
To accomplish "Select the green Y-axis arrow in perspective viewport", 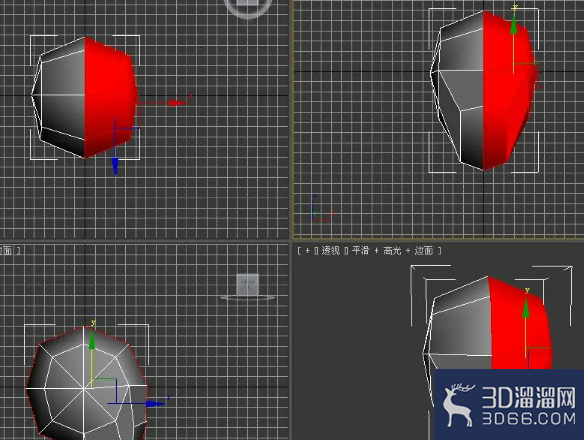I will point(526,308).
